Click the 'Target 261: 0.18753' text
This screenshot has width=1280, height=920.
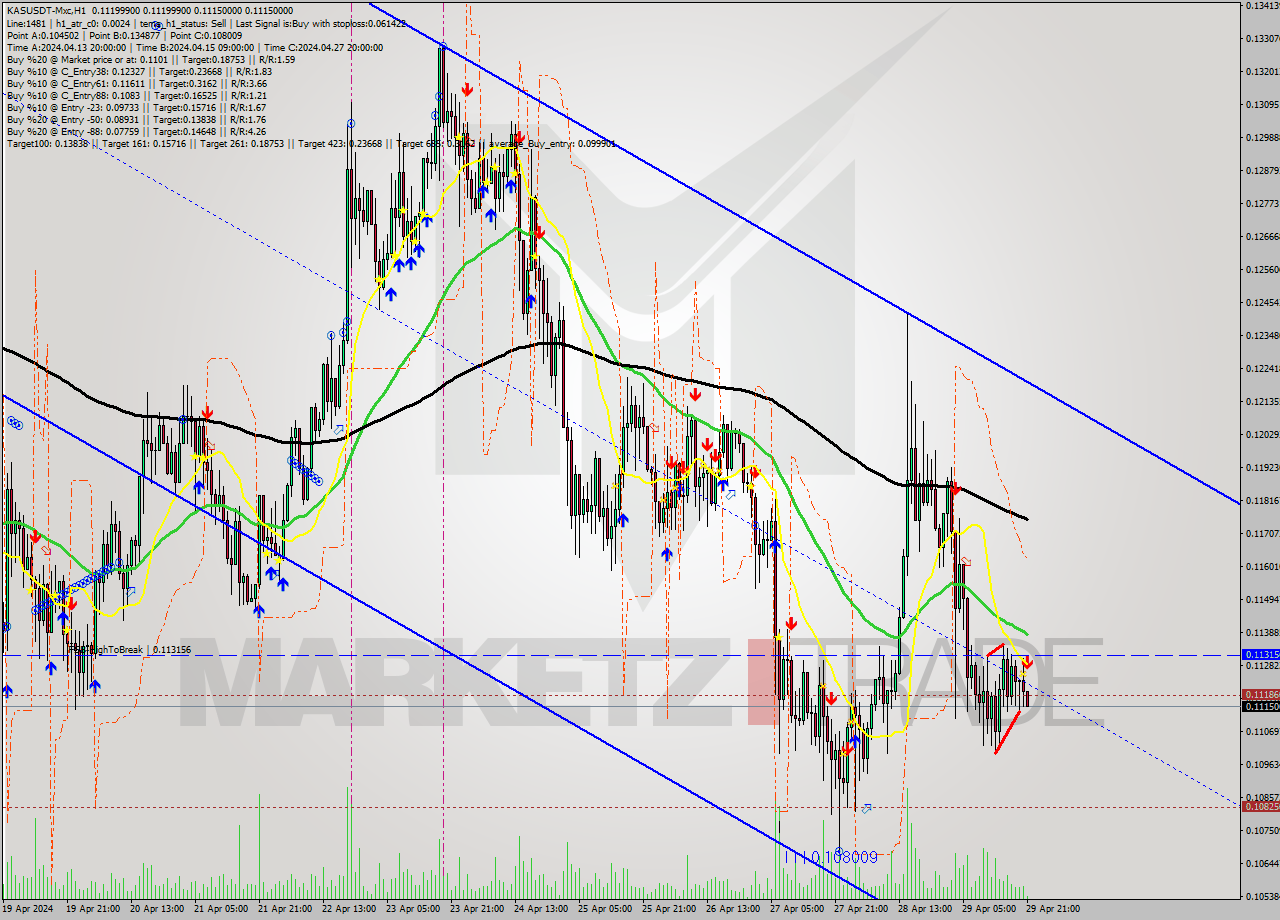click(x=242, y=144)
